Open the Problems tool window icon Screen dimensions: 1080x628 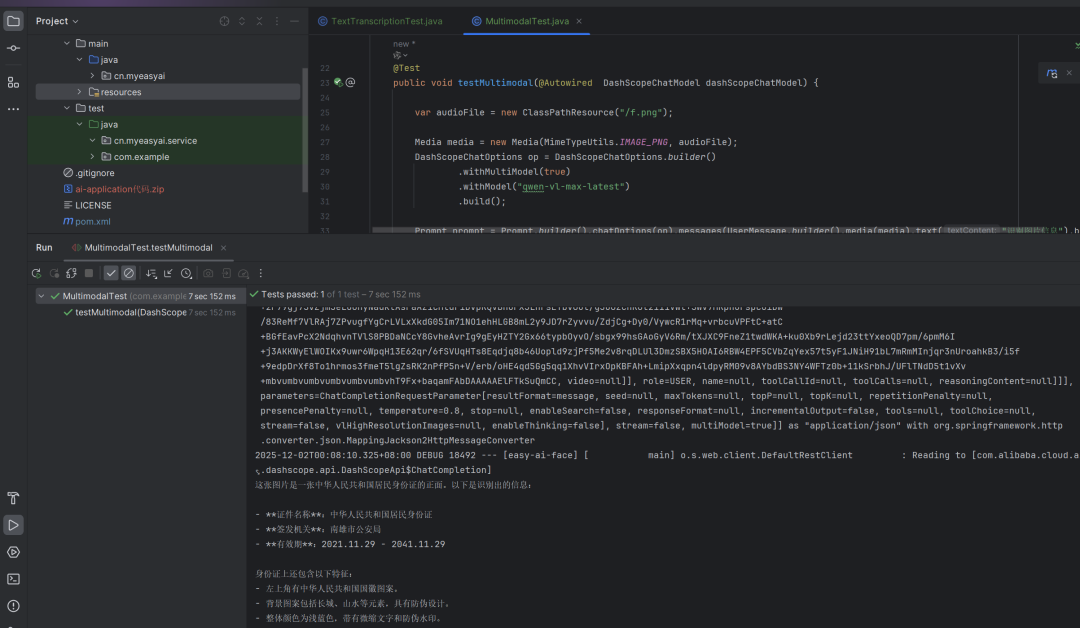13,605
